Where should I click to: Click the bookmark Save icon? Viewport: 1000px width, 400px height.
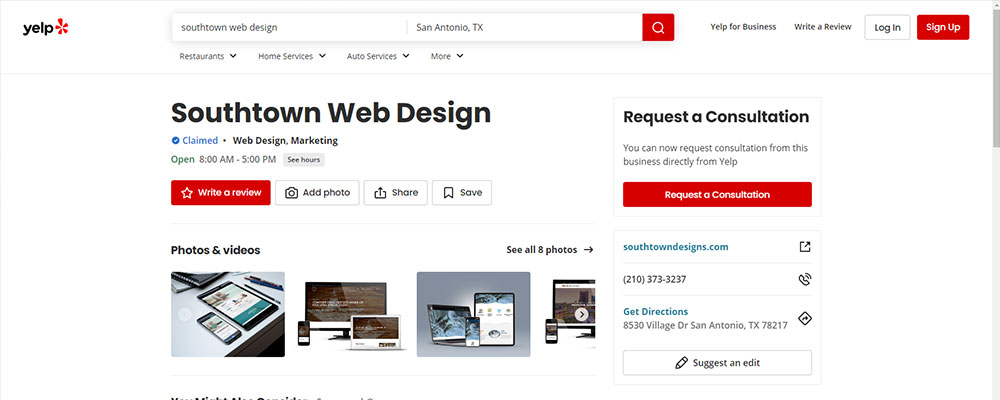[x=448, y=193]
